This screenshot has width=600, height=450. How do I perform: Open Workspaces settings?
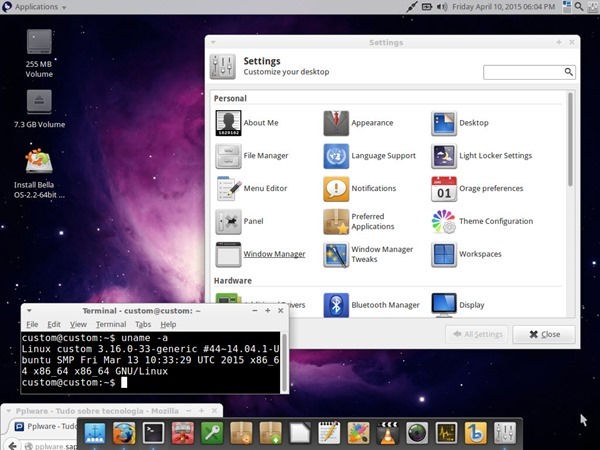point(466,254)
